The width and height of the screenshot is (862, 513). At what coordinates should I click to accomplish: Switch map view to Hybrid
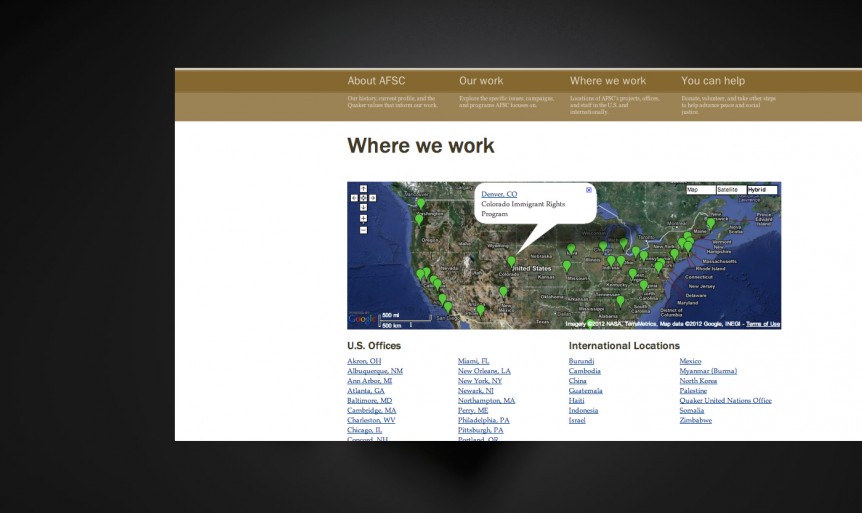click(x=762, y=190)
